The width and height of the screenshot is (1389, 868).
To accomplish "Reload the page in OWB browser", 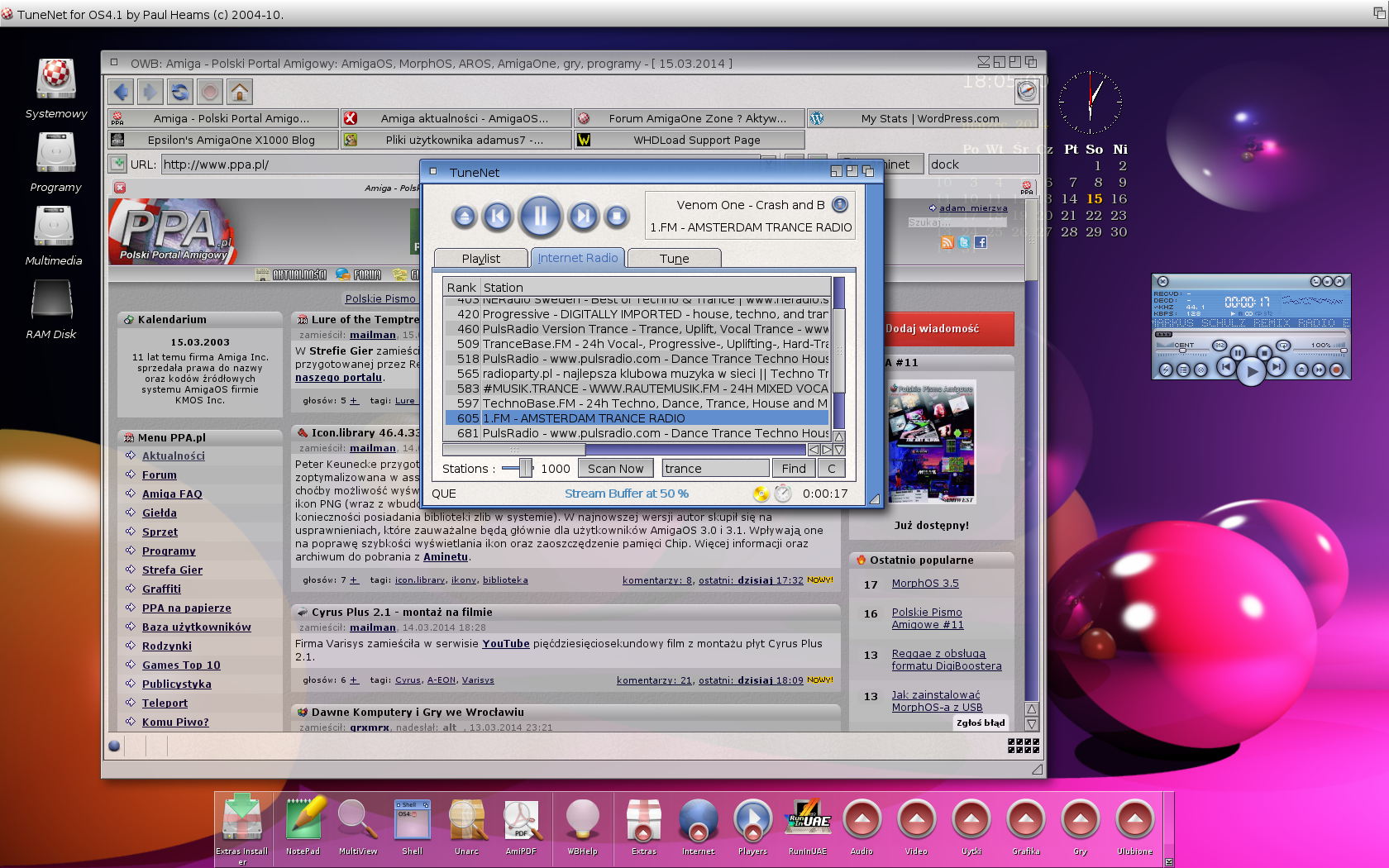I will click(180, 92).
